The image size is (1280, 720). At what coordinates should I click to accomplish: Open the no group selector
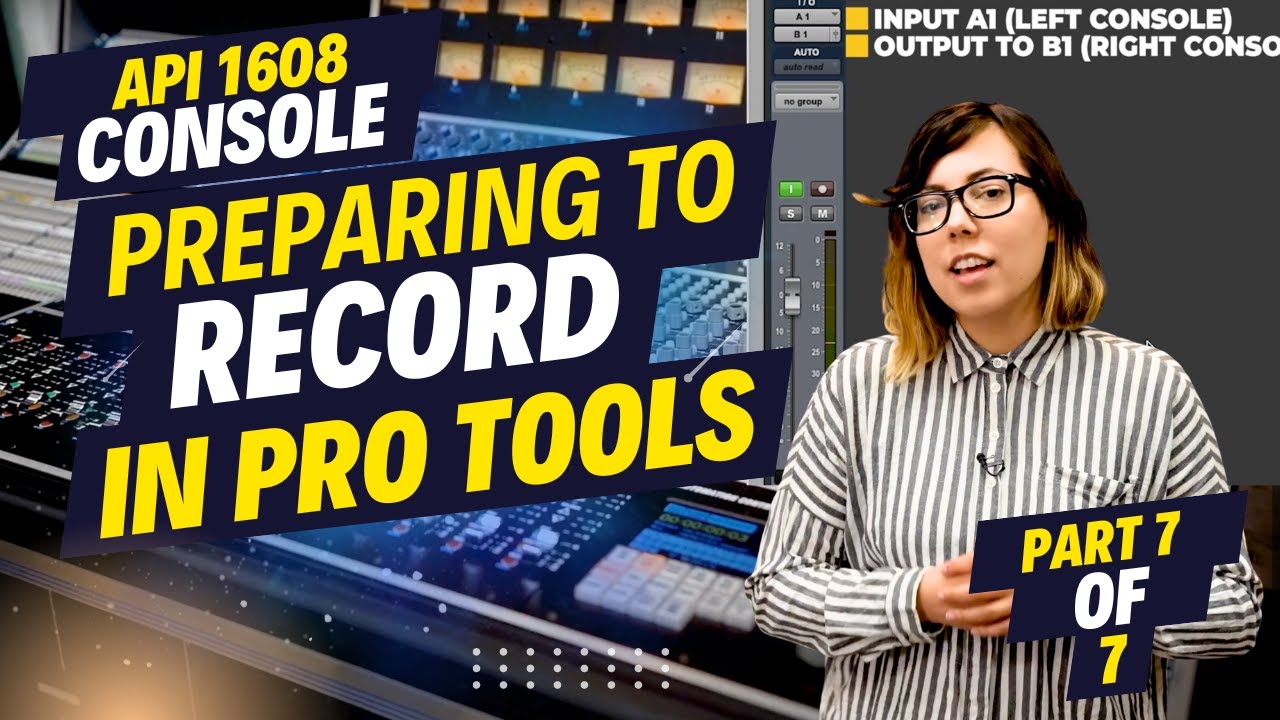click(x=807, y=101)
